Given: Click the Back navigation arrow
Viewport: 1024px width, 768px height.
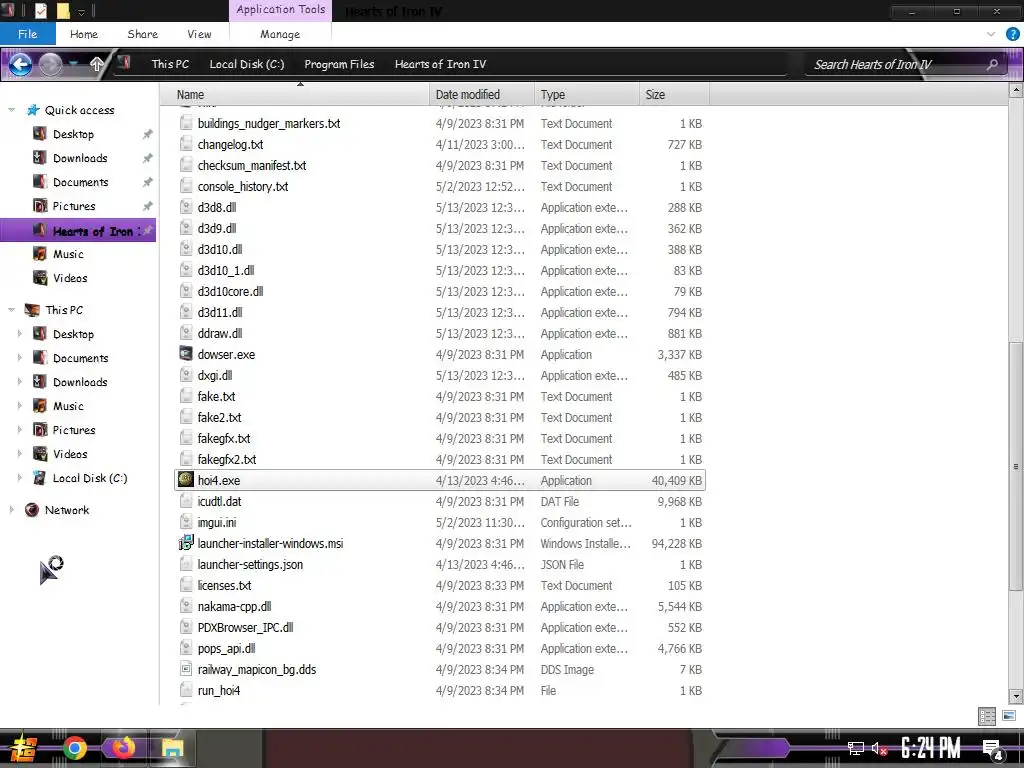Looking at the screenshot, I should point(20,64).
